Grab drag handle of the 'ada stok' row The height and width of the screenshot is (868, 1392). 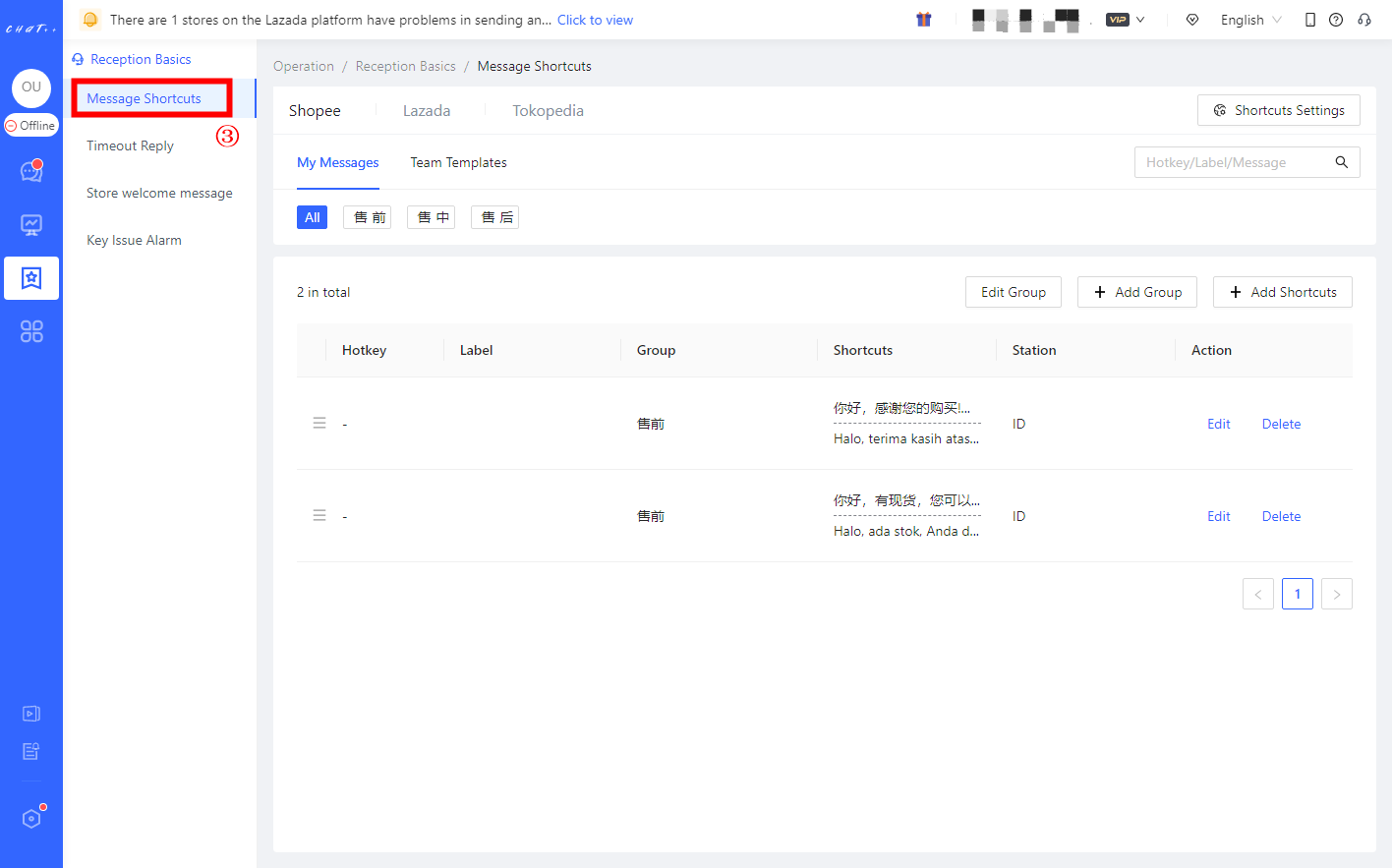[x=319, y=515]
